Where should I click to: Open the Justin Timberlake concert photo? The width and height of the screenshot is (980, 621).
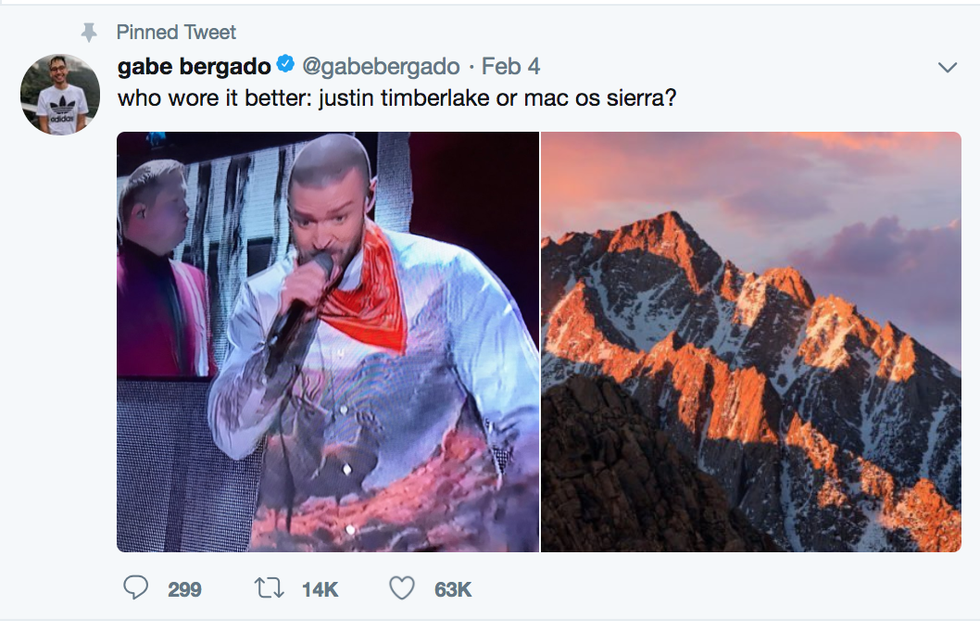(x=328, y=342)
